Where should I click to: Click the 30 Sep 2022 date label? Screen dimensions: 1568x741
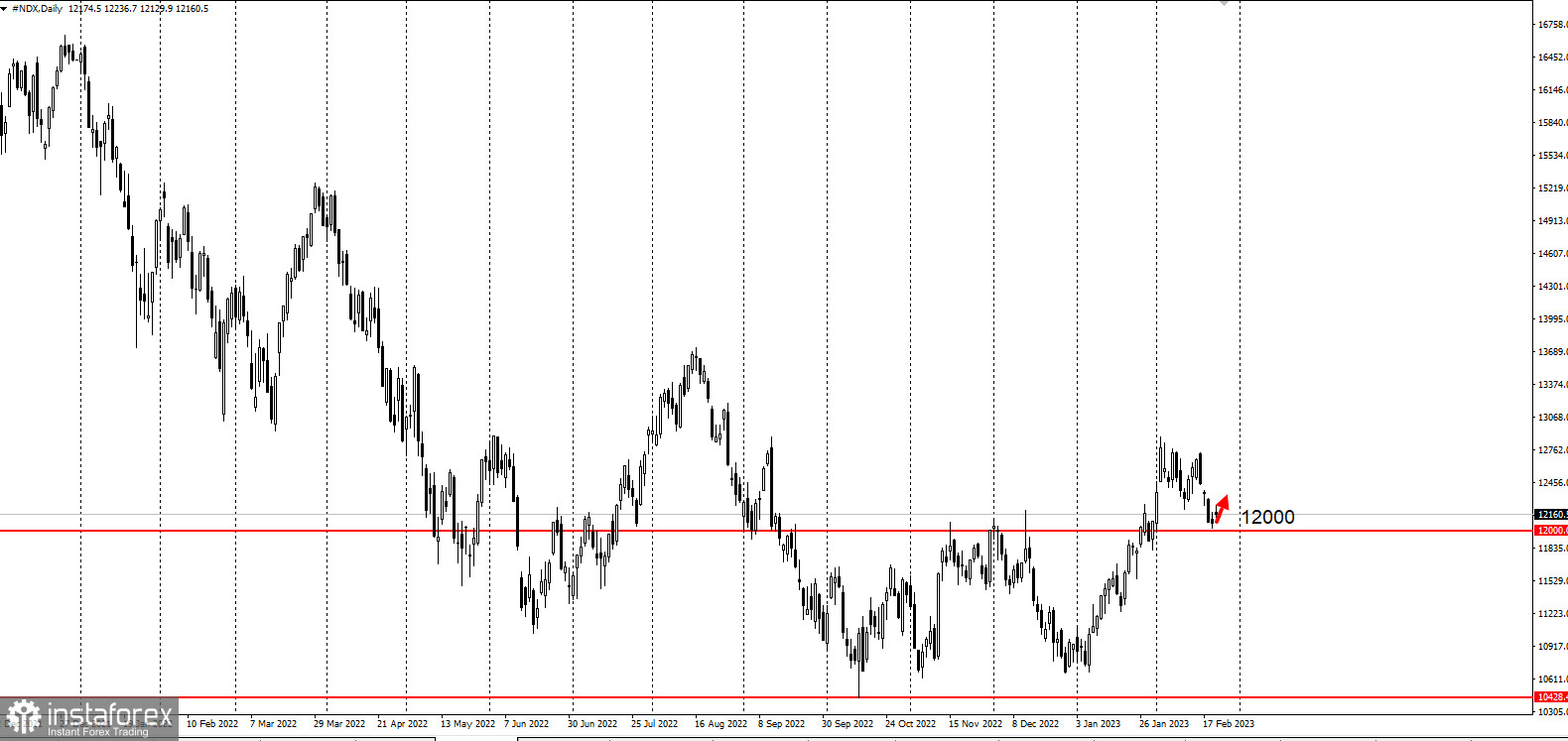848,724
